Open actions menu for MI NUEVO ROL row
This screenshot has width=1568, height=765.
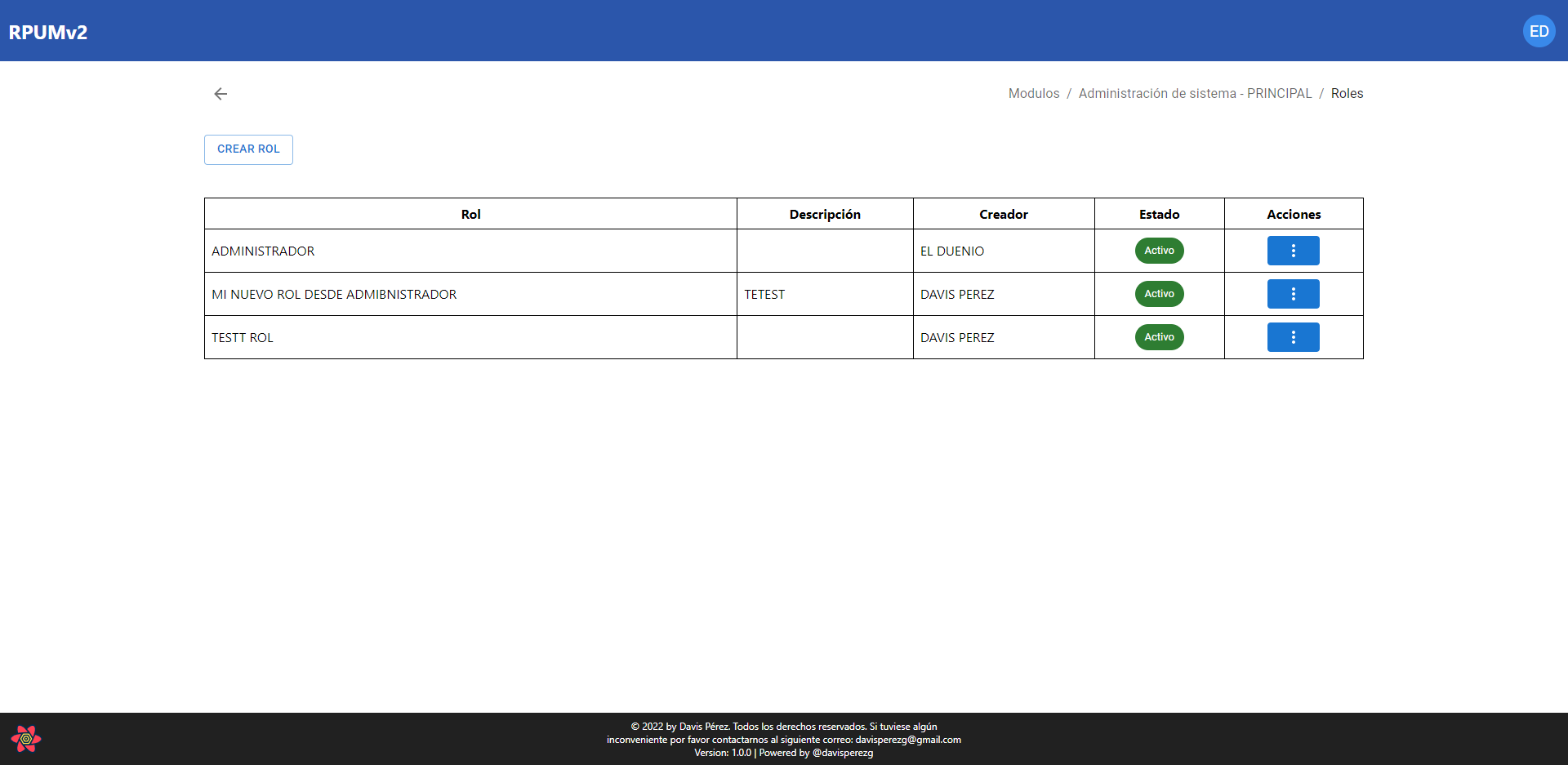(1293, 294)
